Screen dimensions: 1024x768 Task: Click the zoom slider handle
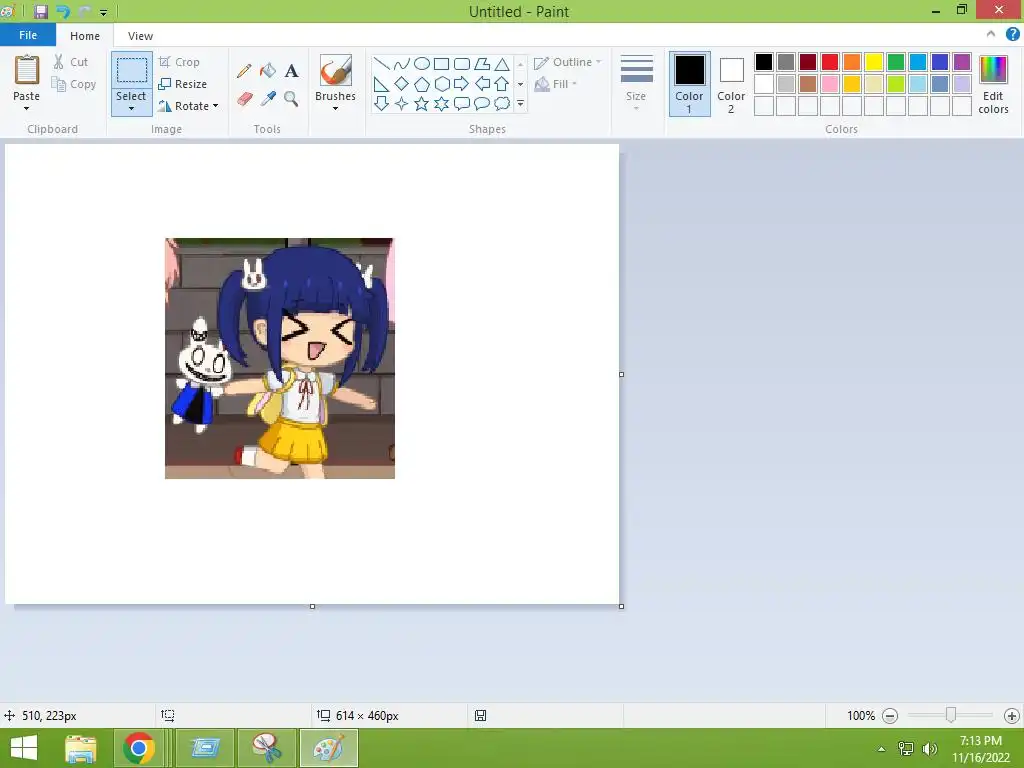pos(951,715)
